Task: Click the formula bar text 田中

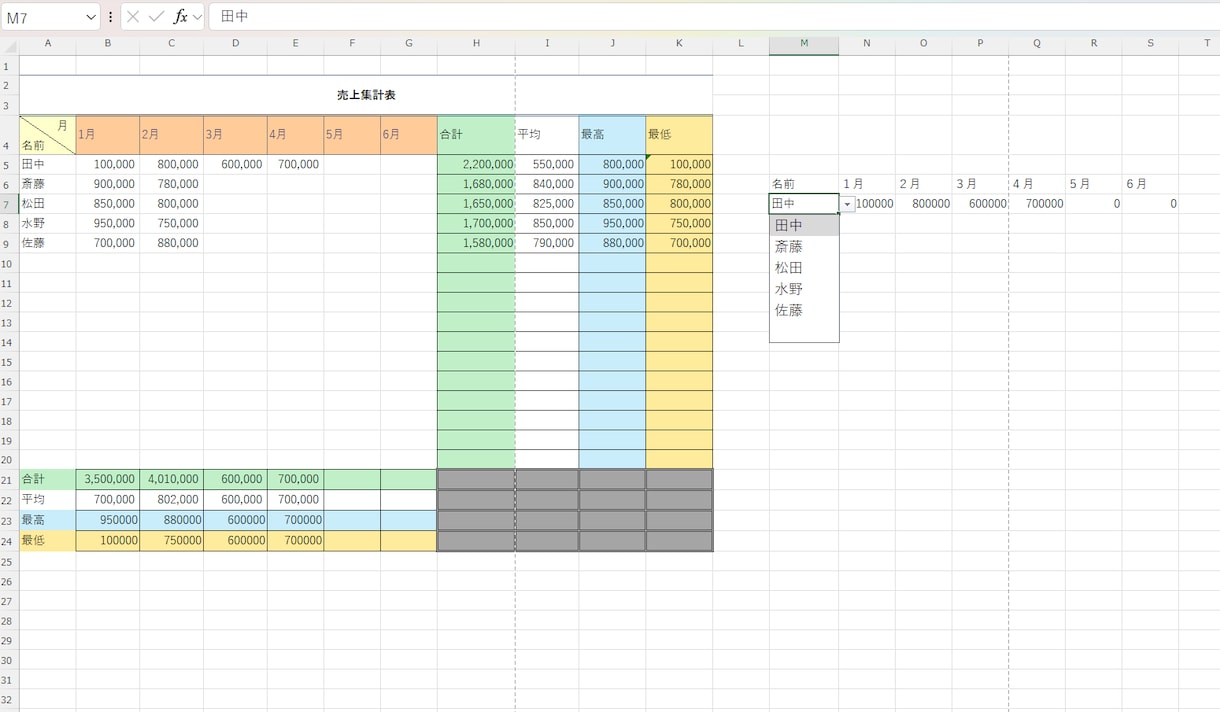Action: [x=235, y=17]
